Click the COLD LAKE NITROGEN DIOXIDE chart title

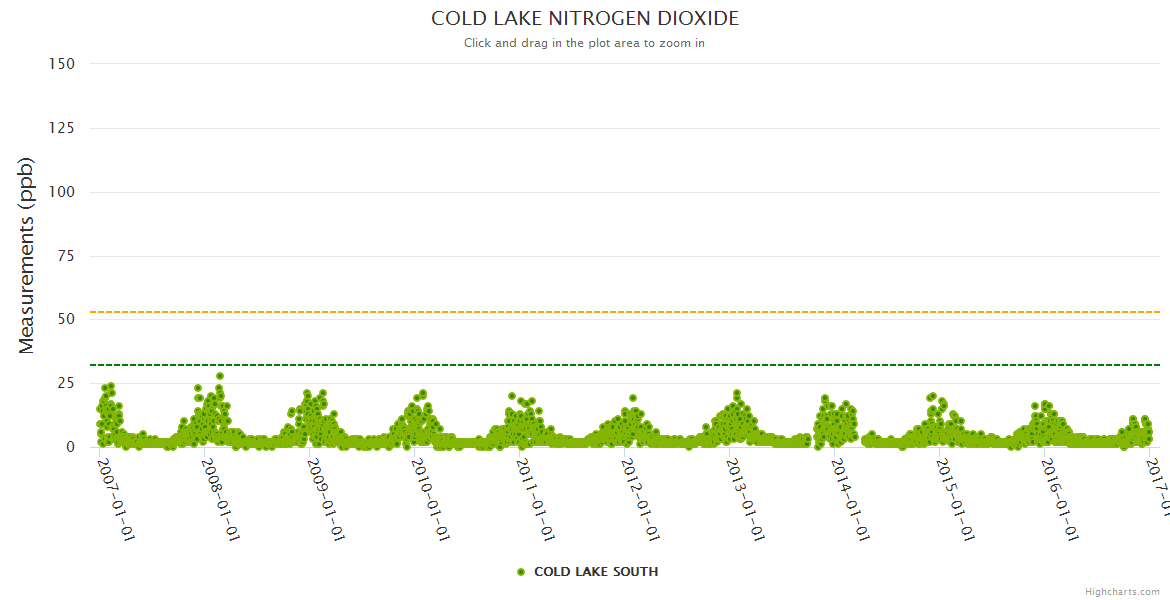point(585,19)
